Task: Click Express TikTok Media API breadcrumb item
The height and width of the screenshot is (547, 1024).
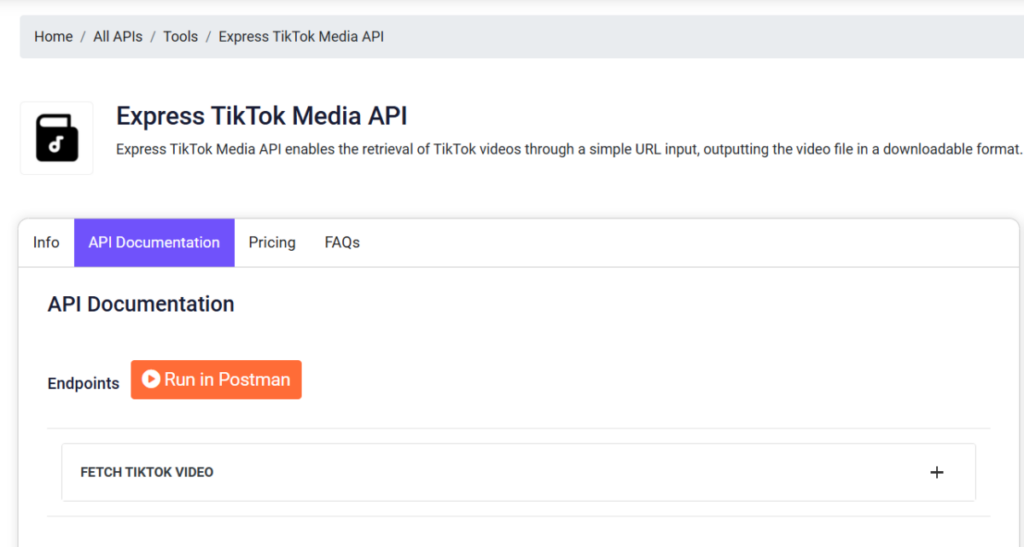Action: coord(301,37)
